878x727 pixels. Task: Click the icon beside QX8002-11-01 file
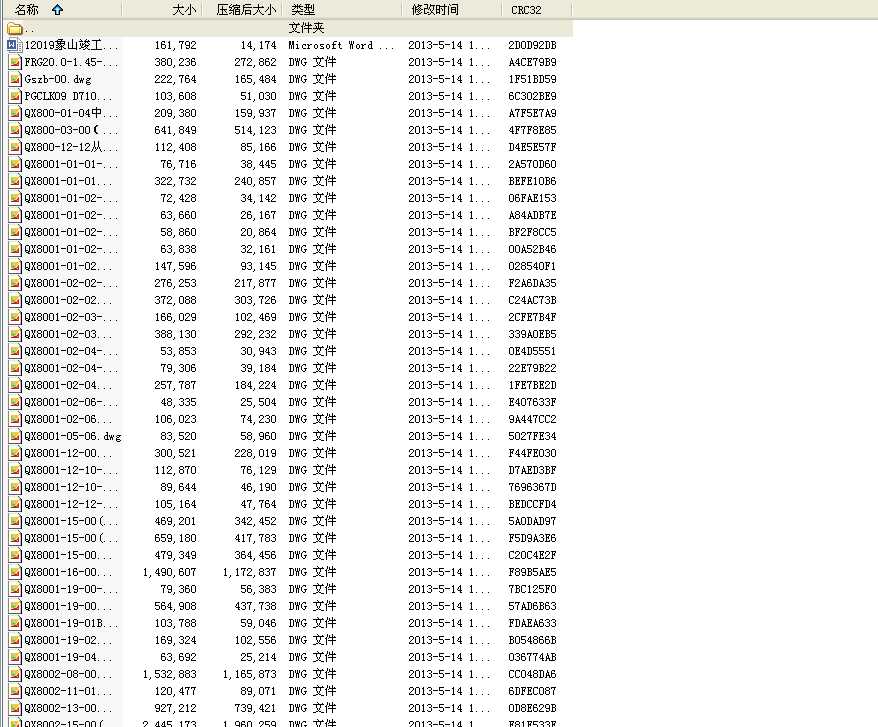tap(16, 691)
